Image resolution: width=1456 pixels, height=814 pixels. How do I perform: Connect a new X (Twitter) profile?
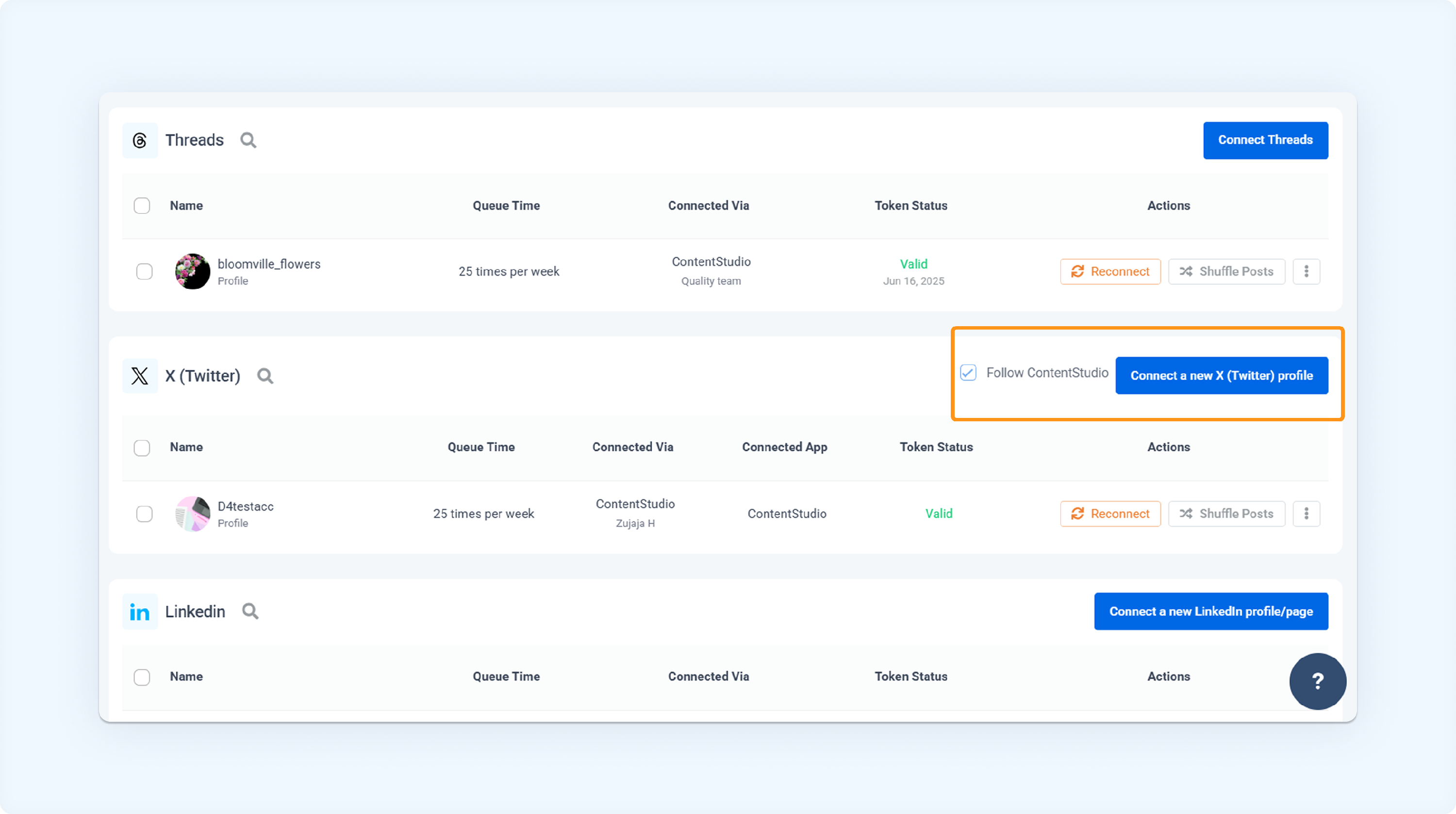(1222, 375)
